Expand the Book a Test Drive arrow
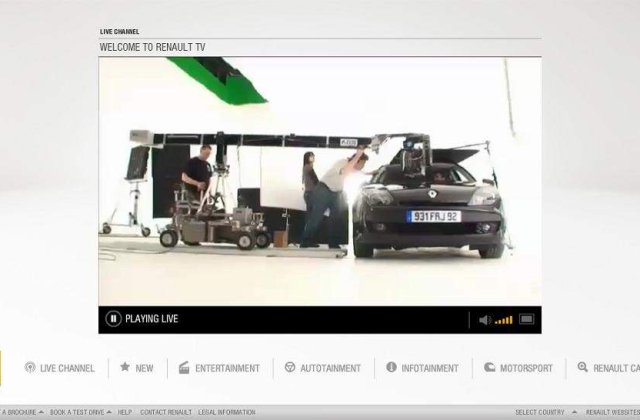Screen dimensions: 640x420 [x=109, y=412]
